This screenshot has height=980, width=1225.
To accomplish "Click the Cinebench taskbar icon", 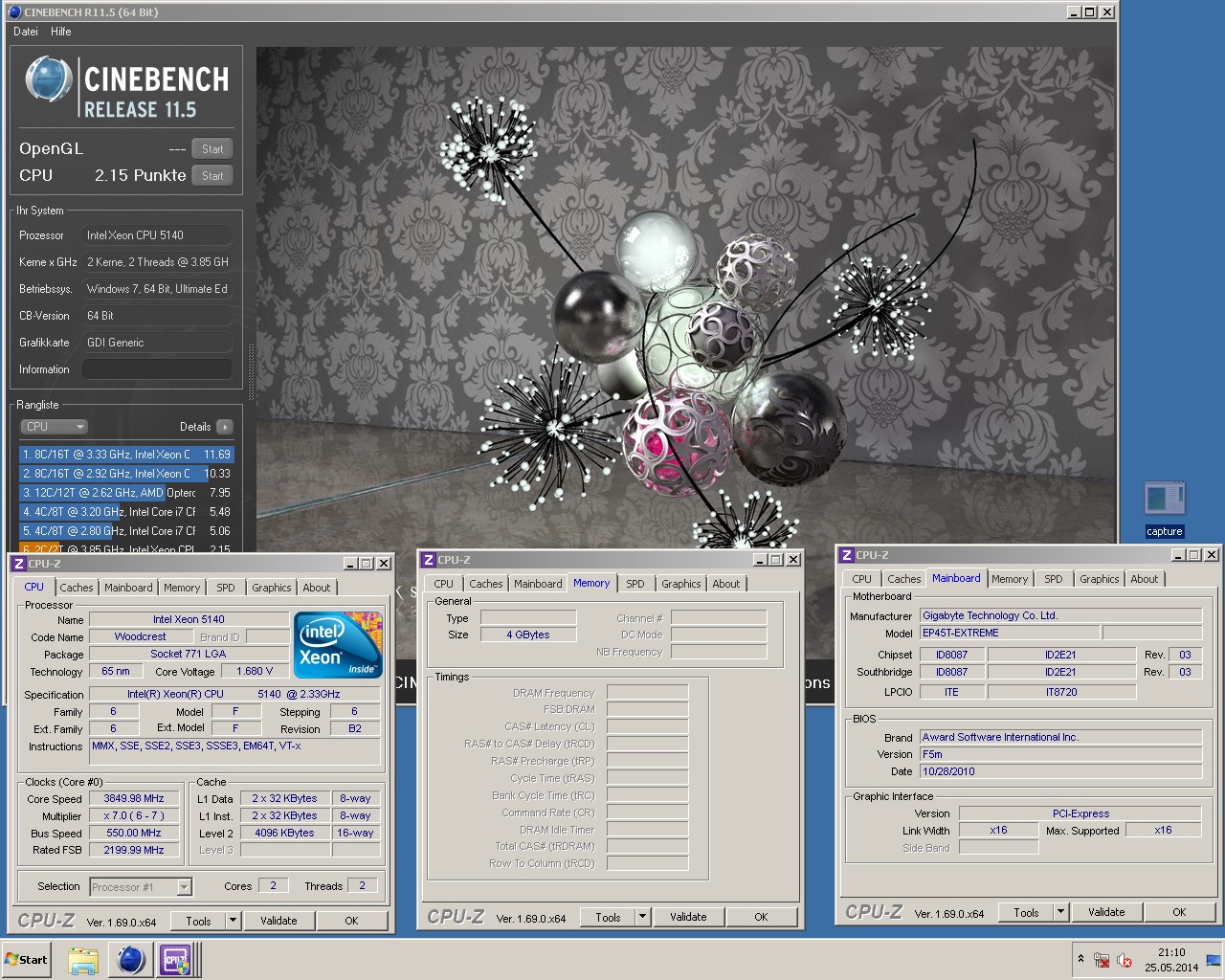I will coord(131,960).
